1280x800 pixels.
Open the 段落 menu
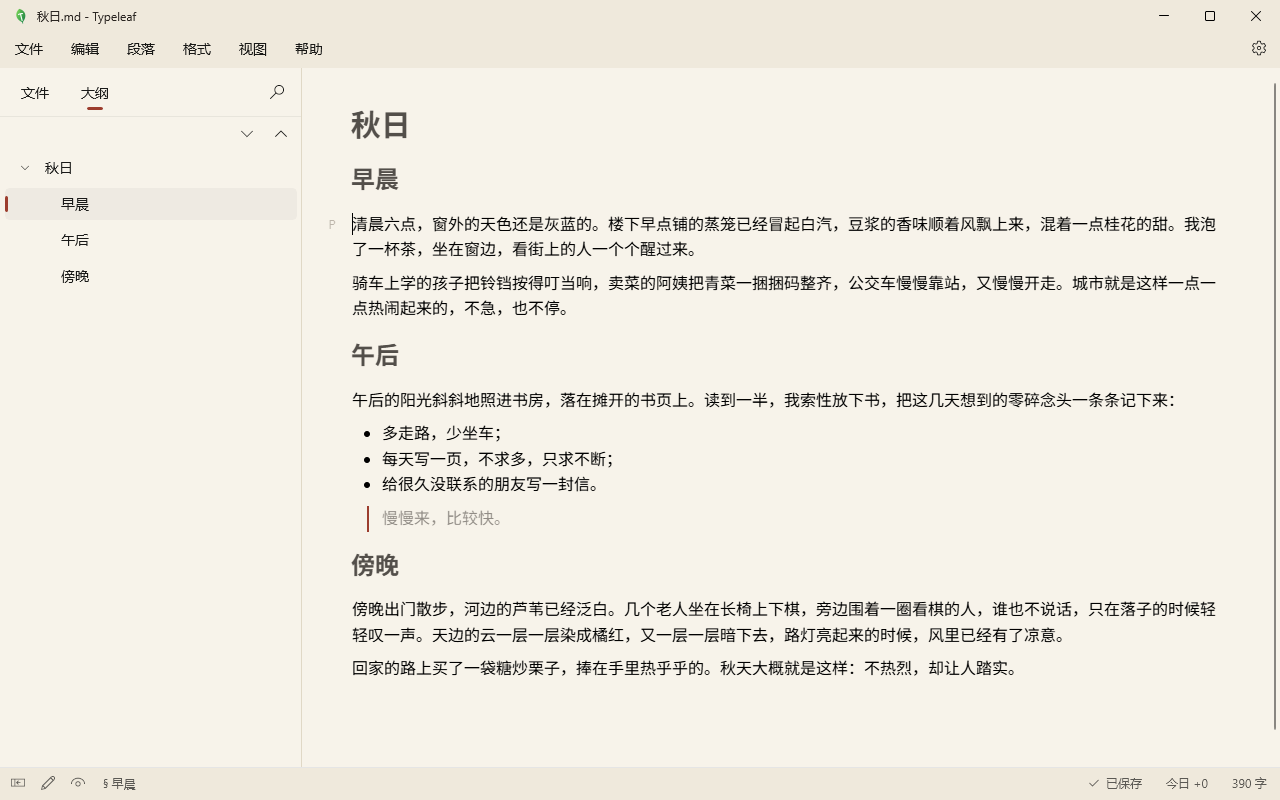(x=141, y=49)
